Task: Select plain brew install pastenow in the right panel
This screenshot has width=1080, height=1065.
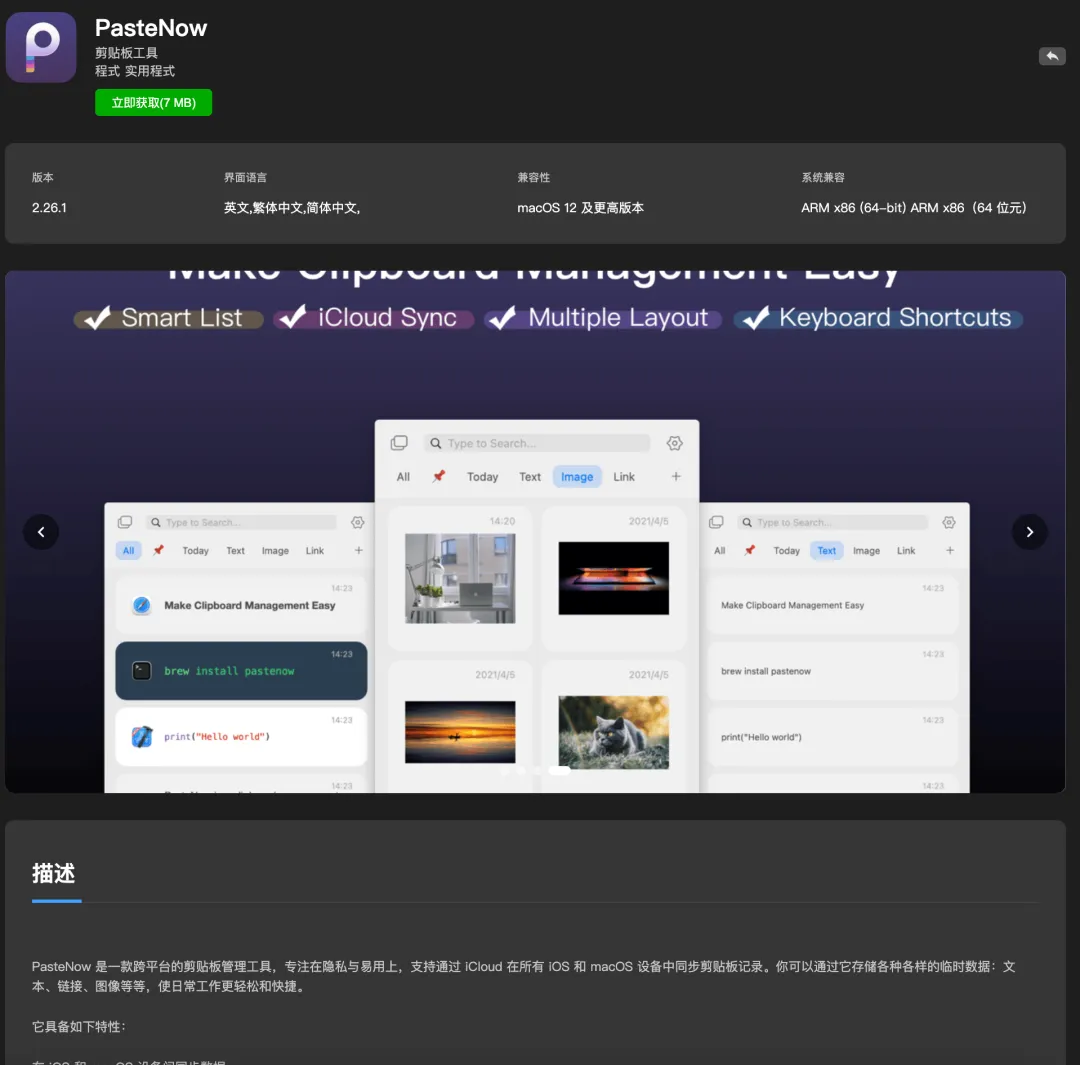Action: click(x=833, y=671)
